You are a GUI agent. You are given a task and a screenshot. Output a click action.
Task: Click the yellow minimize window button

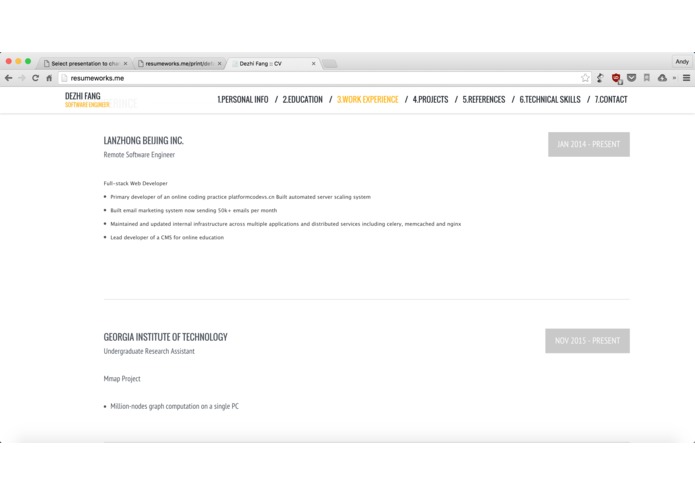pyautogui.click(x=18, y=61)
